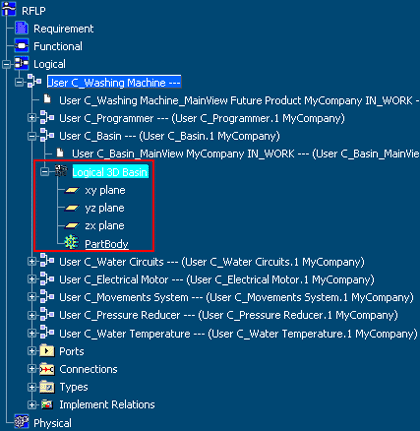This screenshot has height=431, width=420.
Task: Select User C_Electrical Motor item
Action: 217,280
